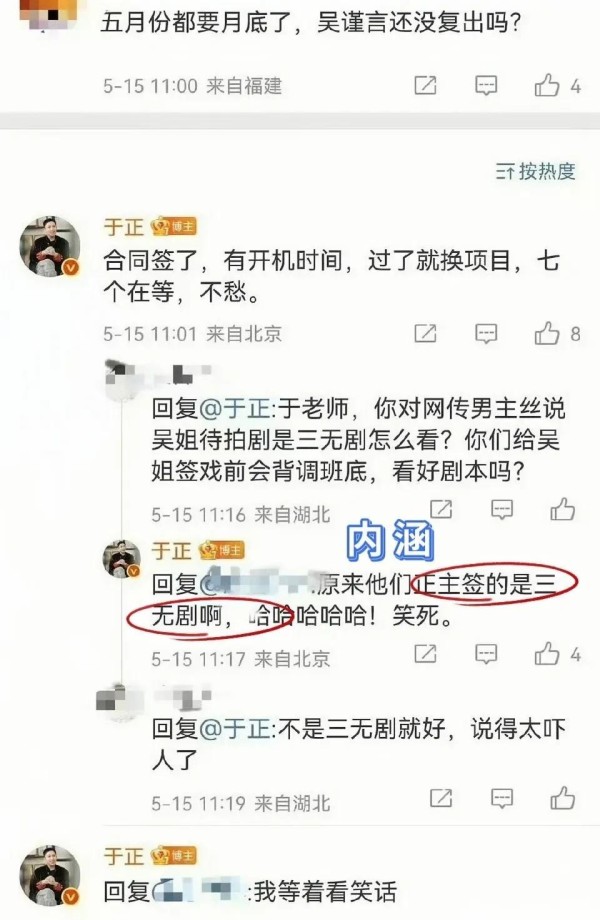Like the top post with 4 likes
The height and width of the screenshot is (920, 600).
tap(547, 85)
